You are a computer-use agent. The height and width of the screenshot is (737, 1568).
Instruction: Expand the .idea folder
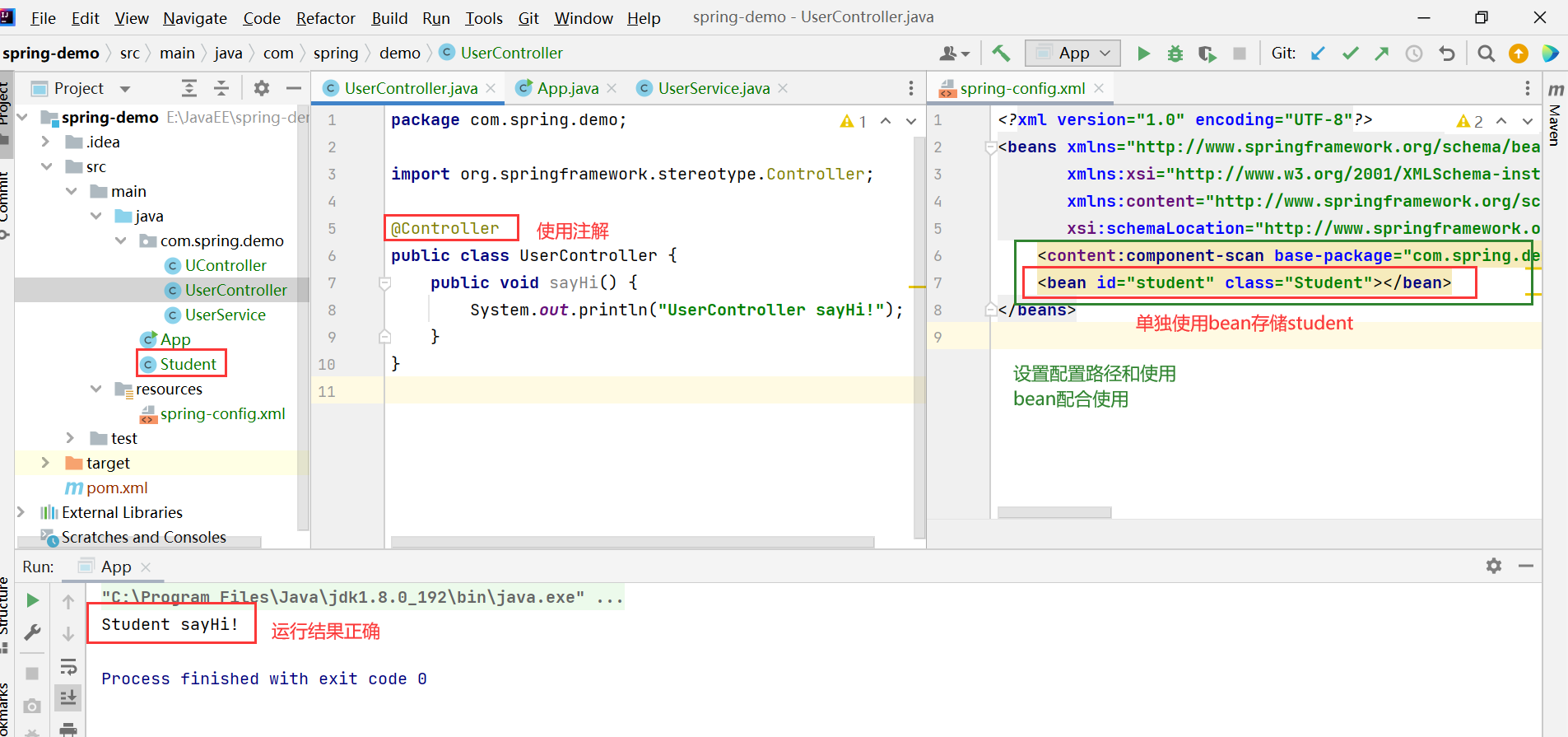(x=46, y=142)
